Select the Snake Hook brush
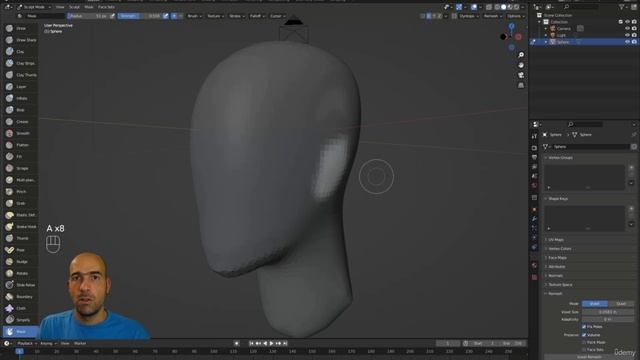This screenshot has width=640, height=360. pyautogui.click(x=20, y=227)
